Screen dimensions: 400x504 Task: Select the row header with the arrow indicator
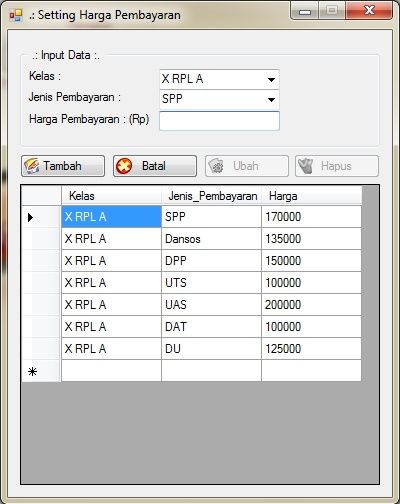pos(41,217)
